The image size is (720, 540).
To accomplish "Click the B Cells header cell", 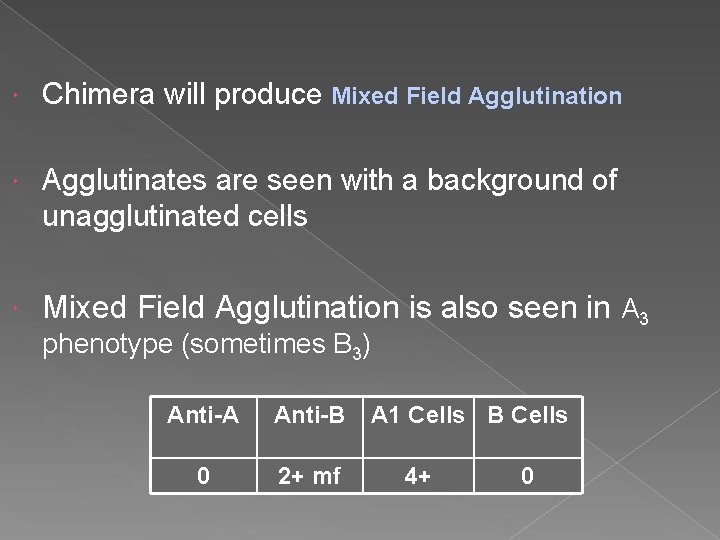I will (528, 427).
